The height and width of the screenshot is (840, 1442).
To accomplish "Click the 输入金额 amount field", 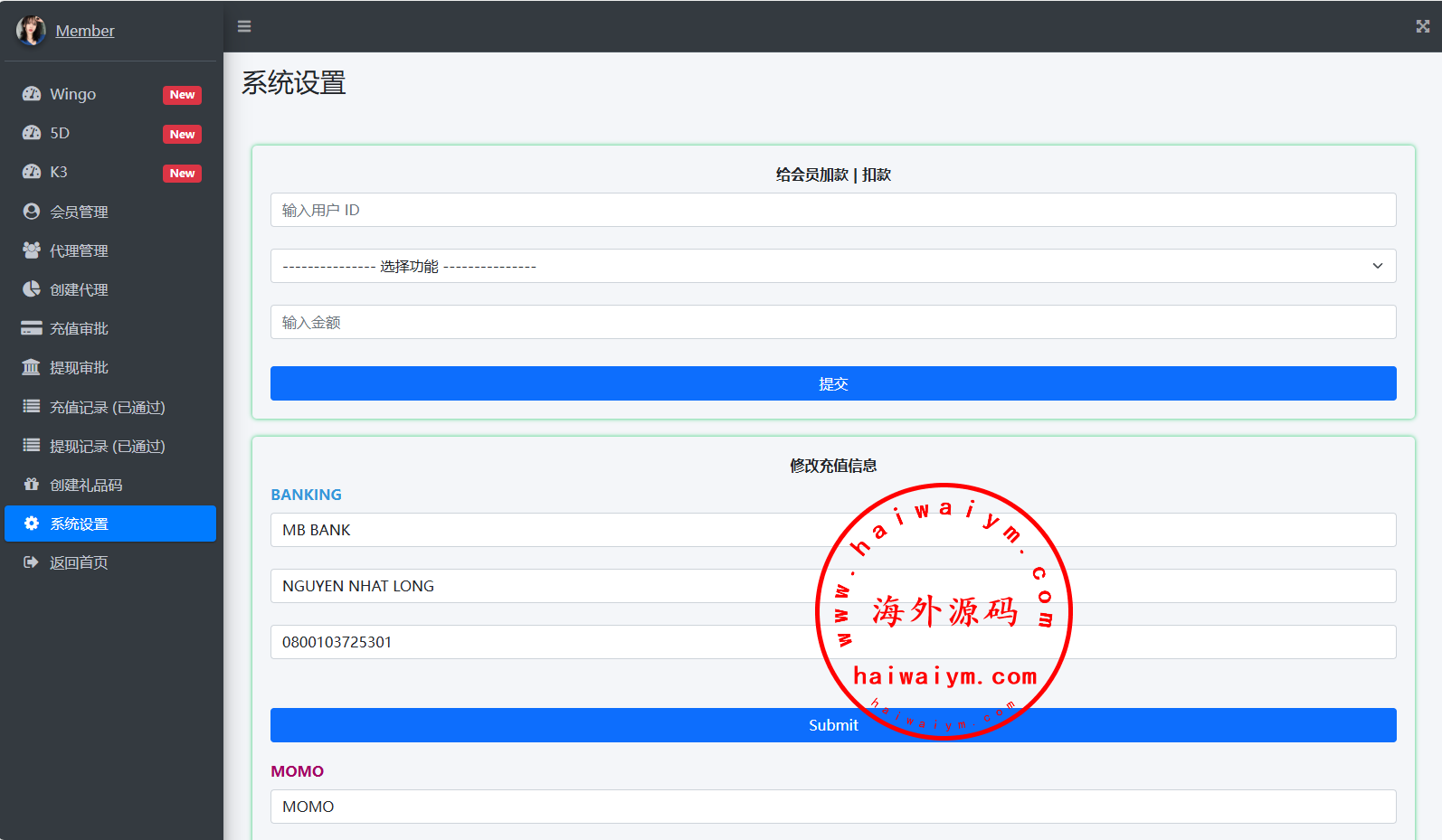I will pyautogui.click(x=832, y=322).
